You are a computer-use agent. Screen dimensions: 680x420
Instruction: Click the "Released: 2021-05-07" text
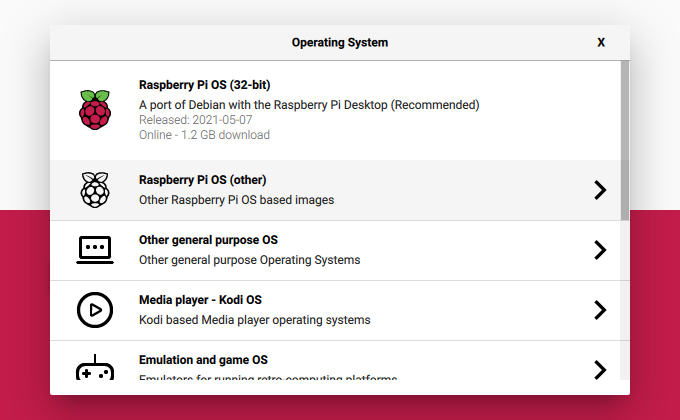(196, 120)
